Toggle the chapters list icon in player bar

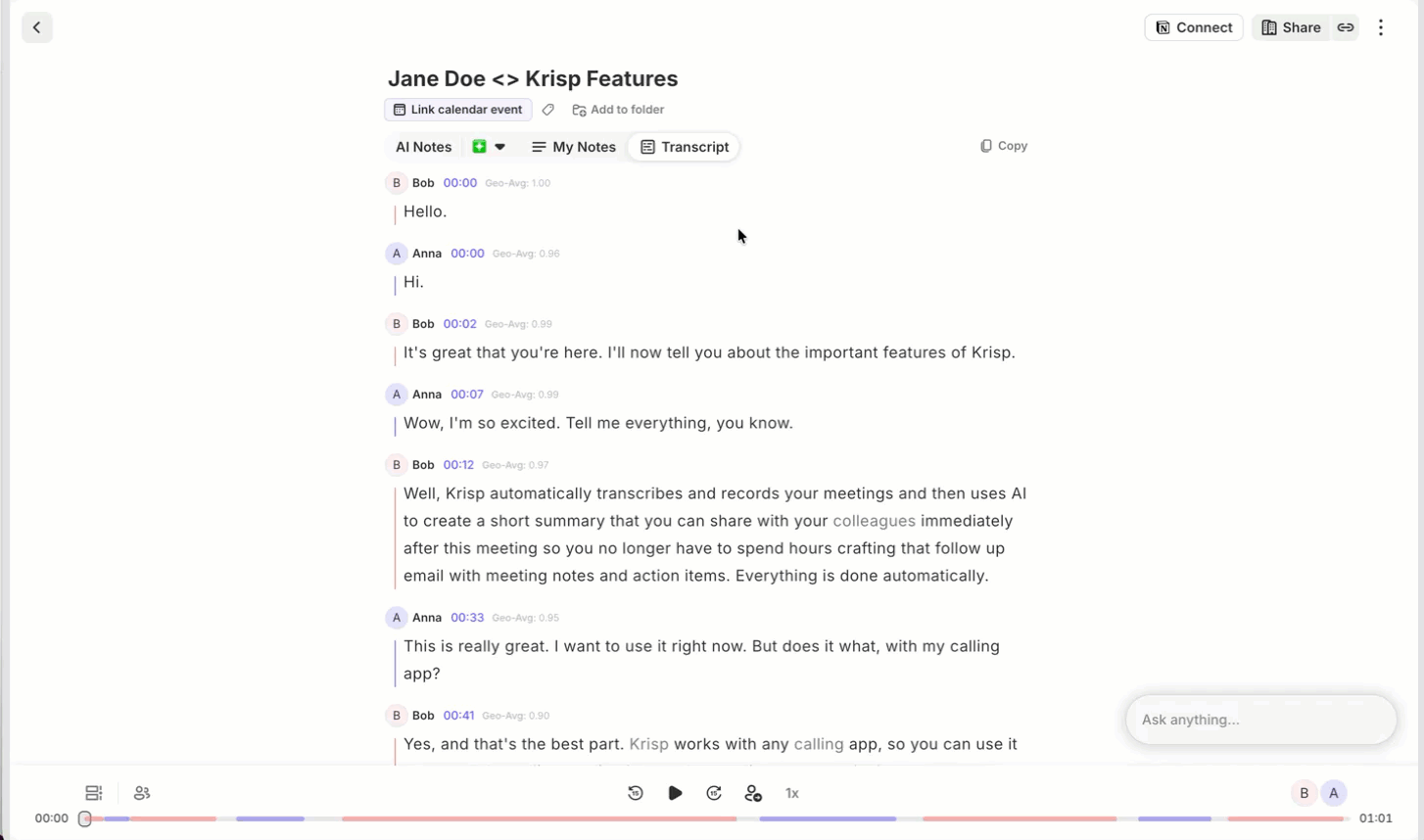94,793
